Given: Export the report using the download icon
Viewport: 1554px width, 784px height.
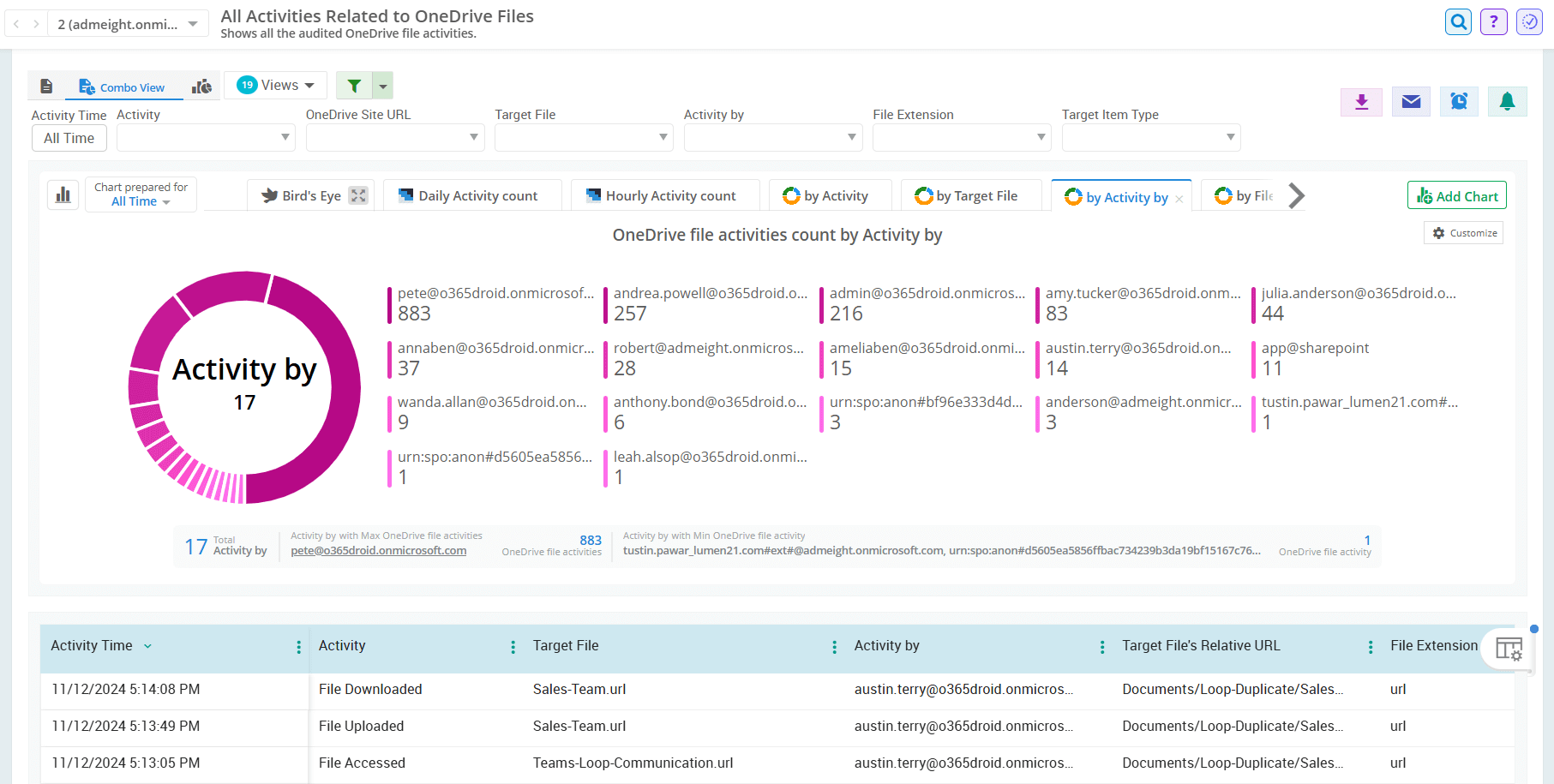Looking at the screenshot, I should click(1361, 101).
